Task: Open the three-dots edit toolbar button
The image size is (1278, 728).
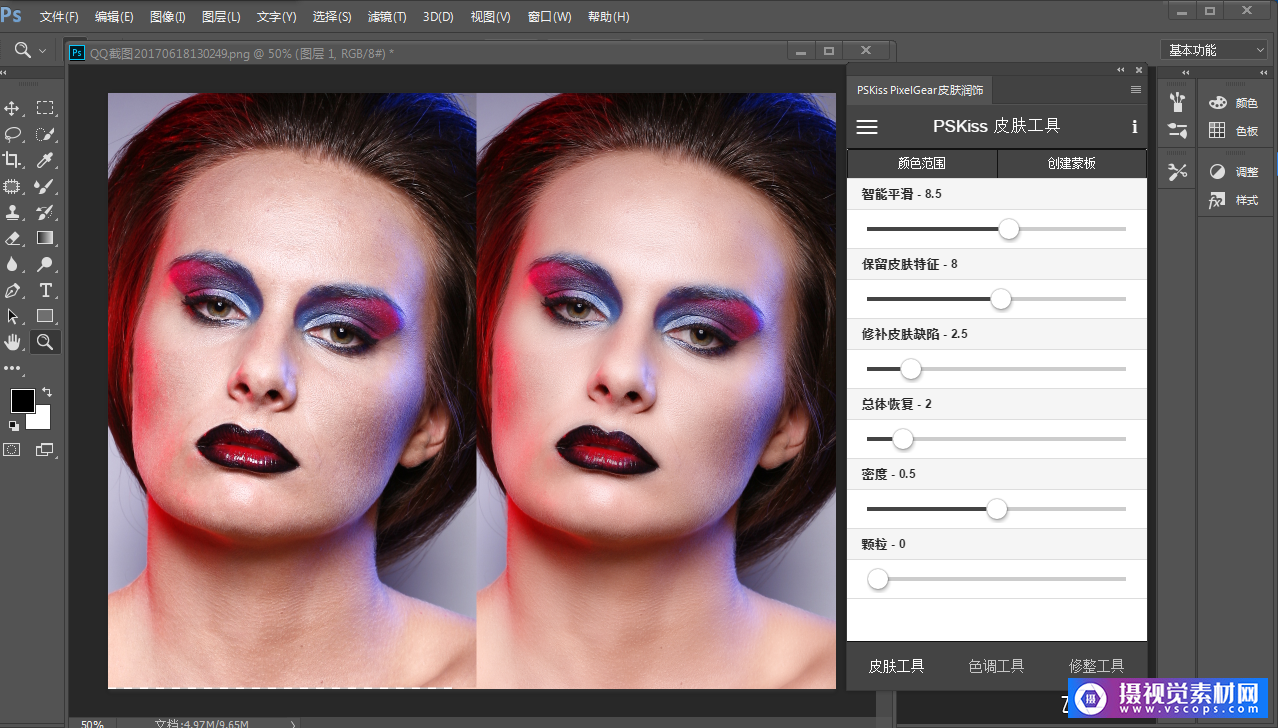Action: click(13, 369)
